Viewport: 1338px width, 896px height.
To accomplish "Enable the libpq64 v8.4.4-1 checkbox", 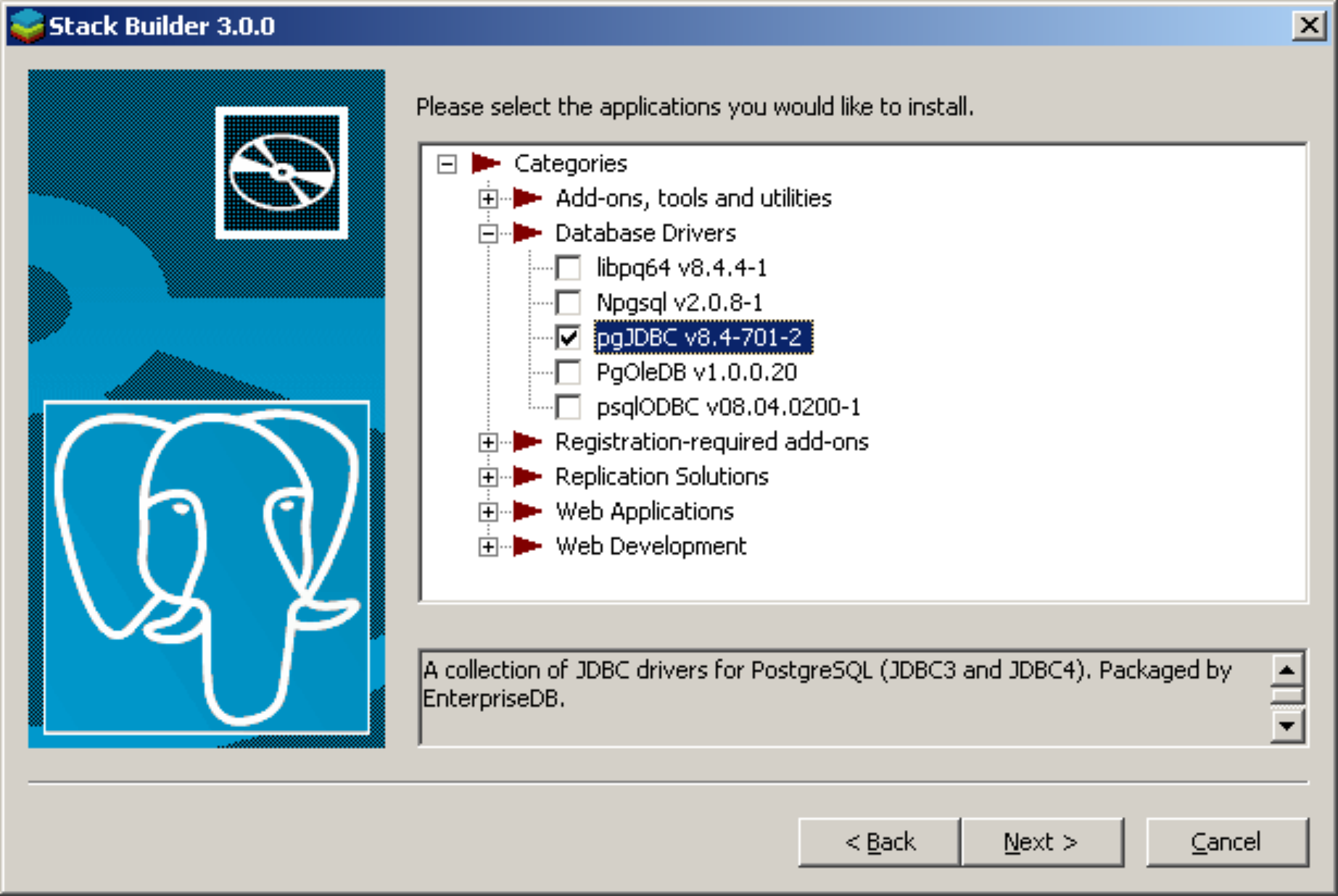I will (x=568, y=267).
